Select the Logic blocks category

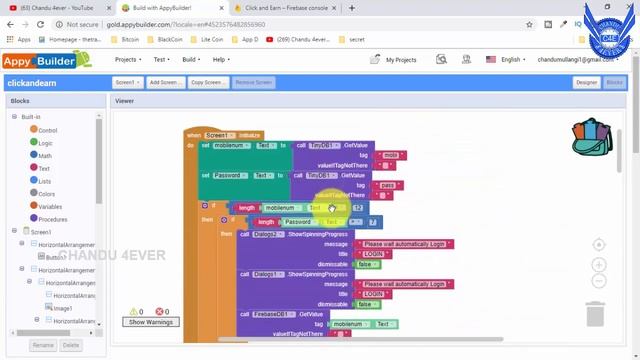(x=41, y=142)
